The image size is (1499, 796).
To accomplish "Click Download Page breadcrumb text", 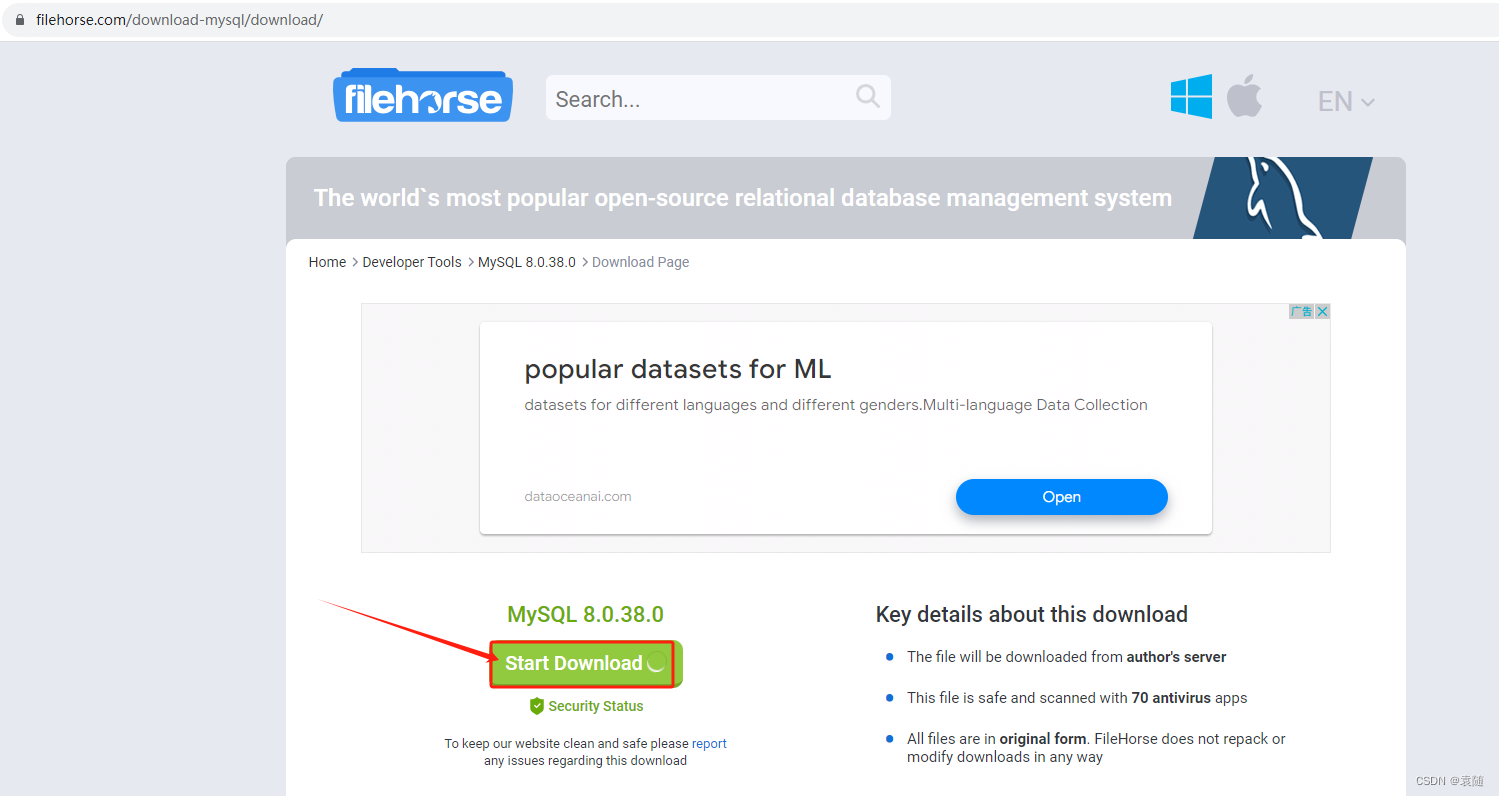I will pyautogui.click(x=640, y=262).
